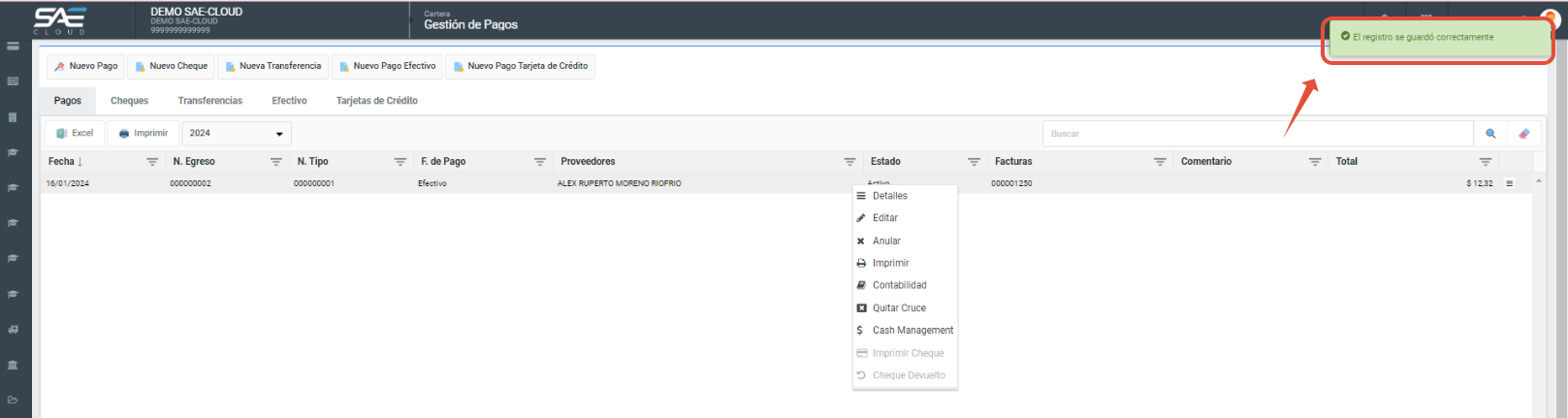Image resolution: width=1568 pixels, height=418 pixels.
Task: Switch to the Efectivo tab
Action: point(289,101)
